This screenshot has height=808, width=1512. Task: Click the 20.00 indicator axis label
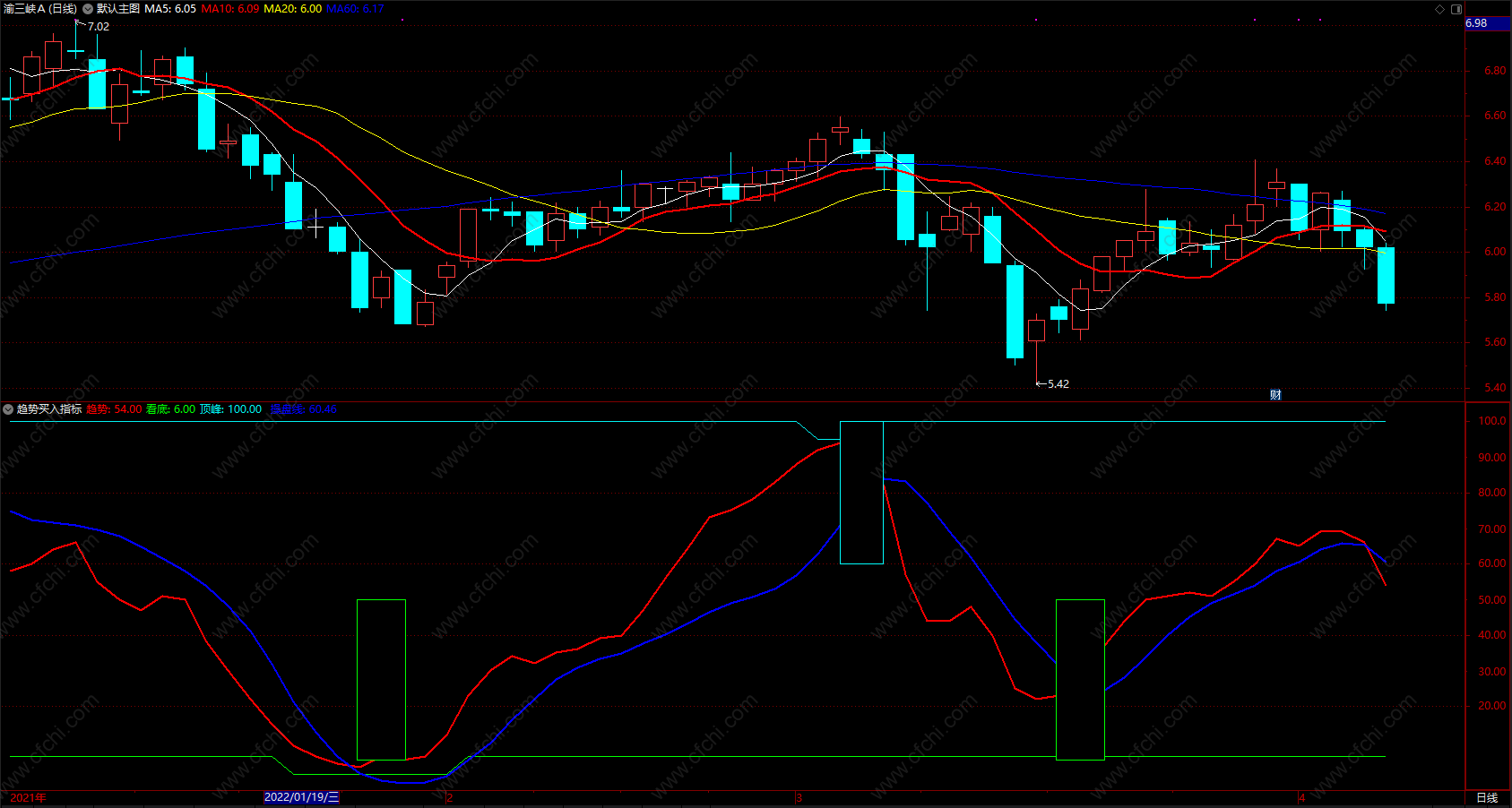[x=1492, y=706]
